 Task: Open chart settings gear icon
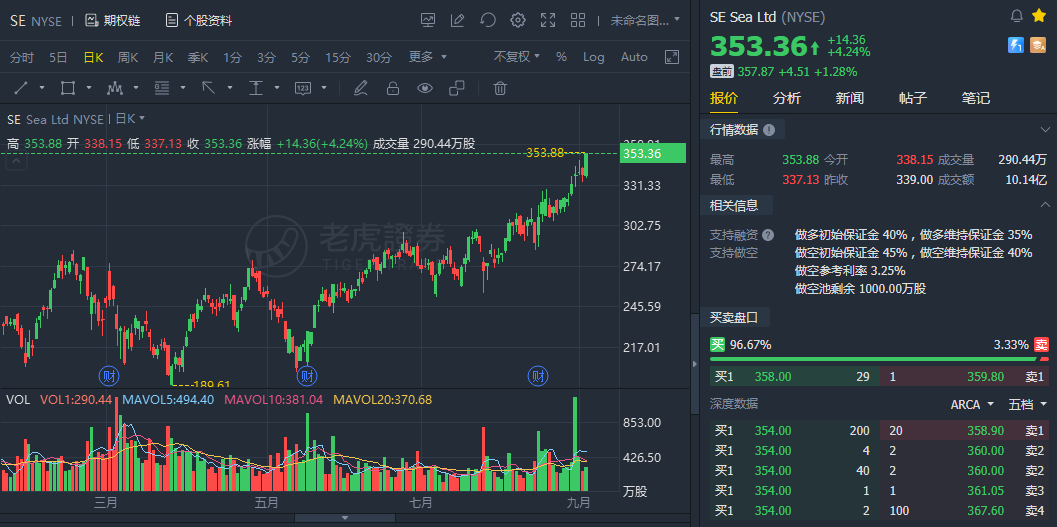pyautogui.click(x=518, y=20)
